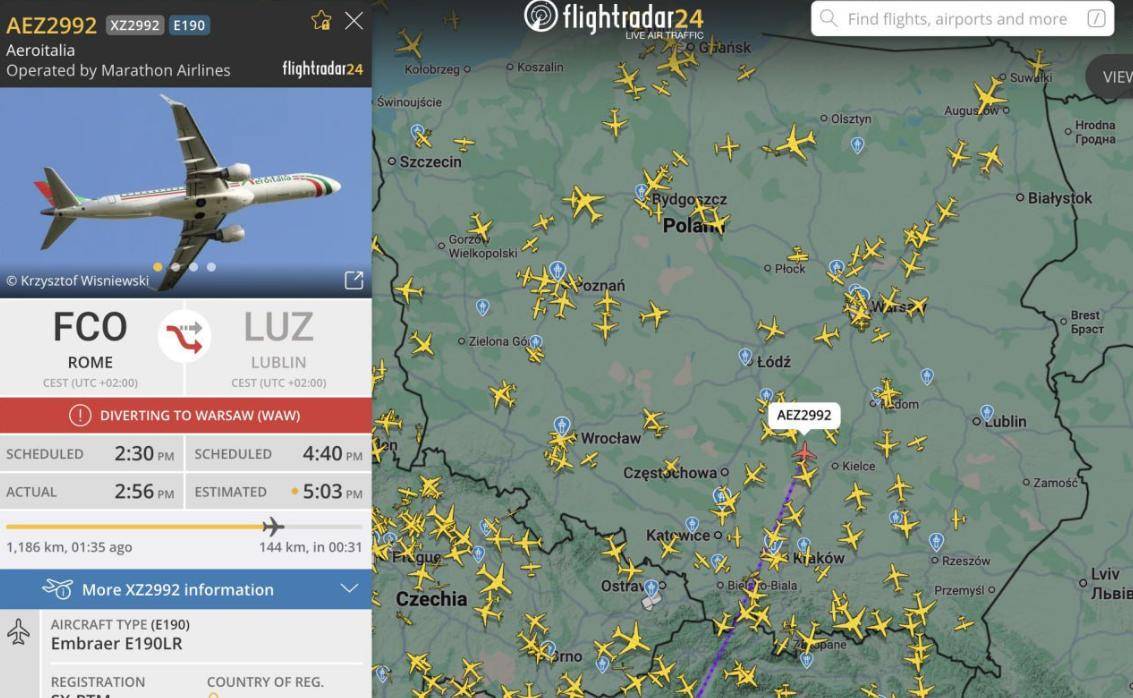1133x698 pixels.
Task: Close the AEZ2992 flight panel
Action: click(354, 20)
